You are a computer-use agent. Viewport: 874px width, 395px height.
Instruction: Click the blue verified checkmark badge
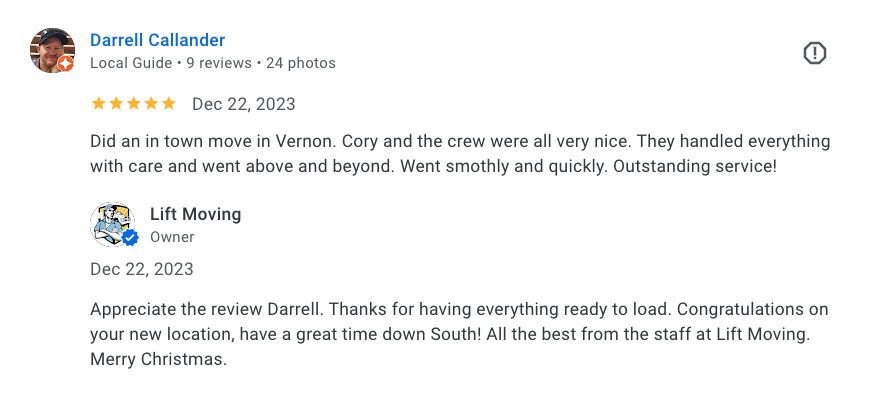(130, 238)
